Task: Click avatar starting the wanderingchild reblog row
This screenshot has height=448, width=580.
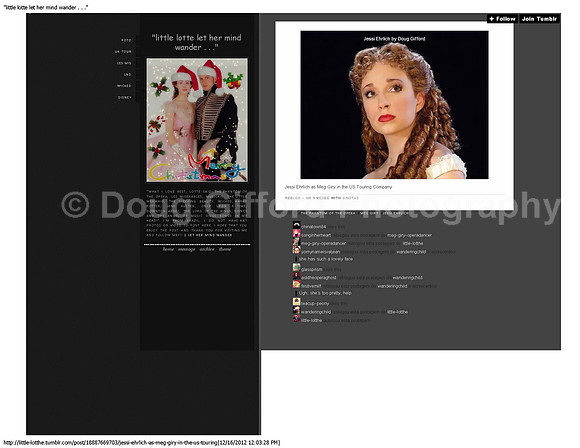Action: click(296, 311)
